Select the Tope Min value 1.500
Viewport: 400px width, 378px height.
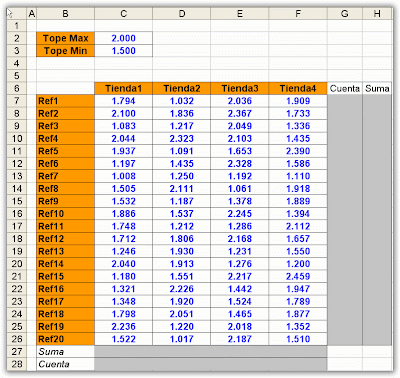(x=124, y=51)
